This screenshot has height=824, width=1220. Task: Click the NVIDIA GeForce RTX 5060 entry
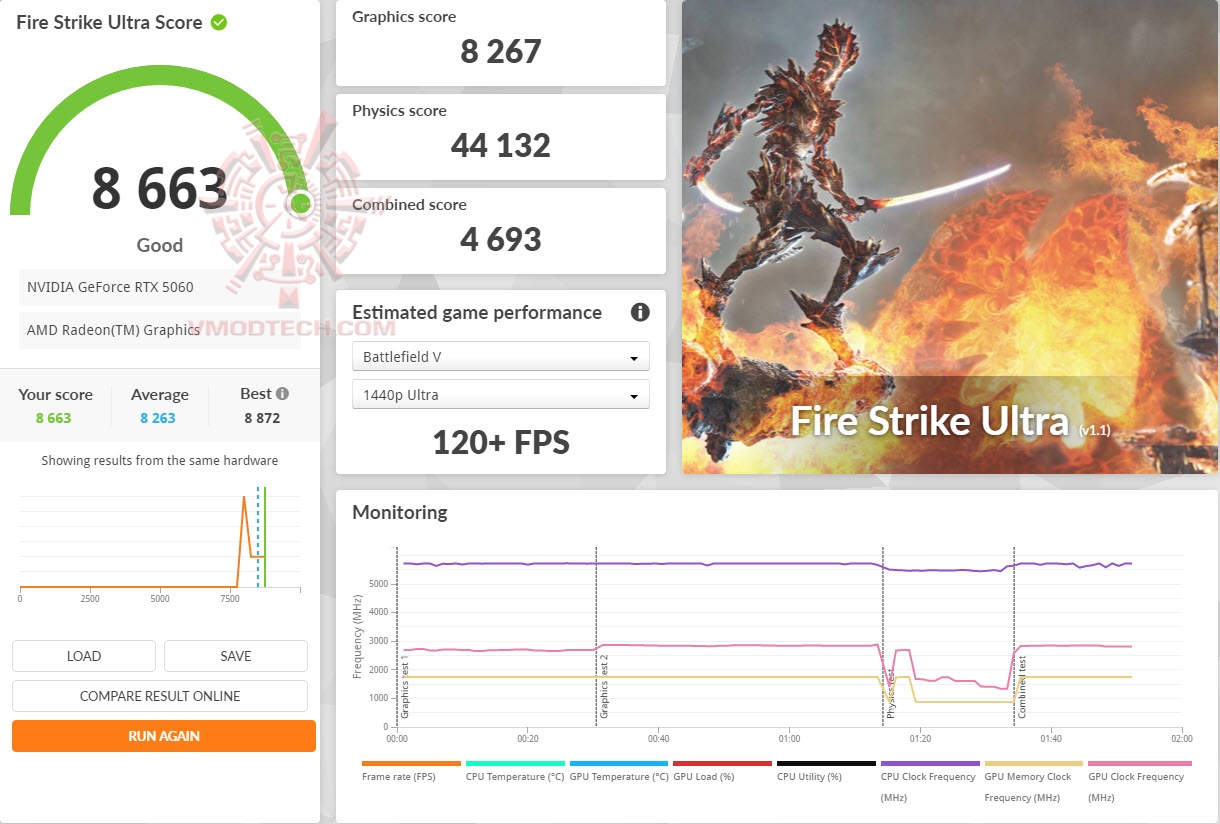[160, 287]
